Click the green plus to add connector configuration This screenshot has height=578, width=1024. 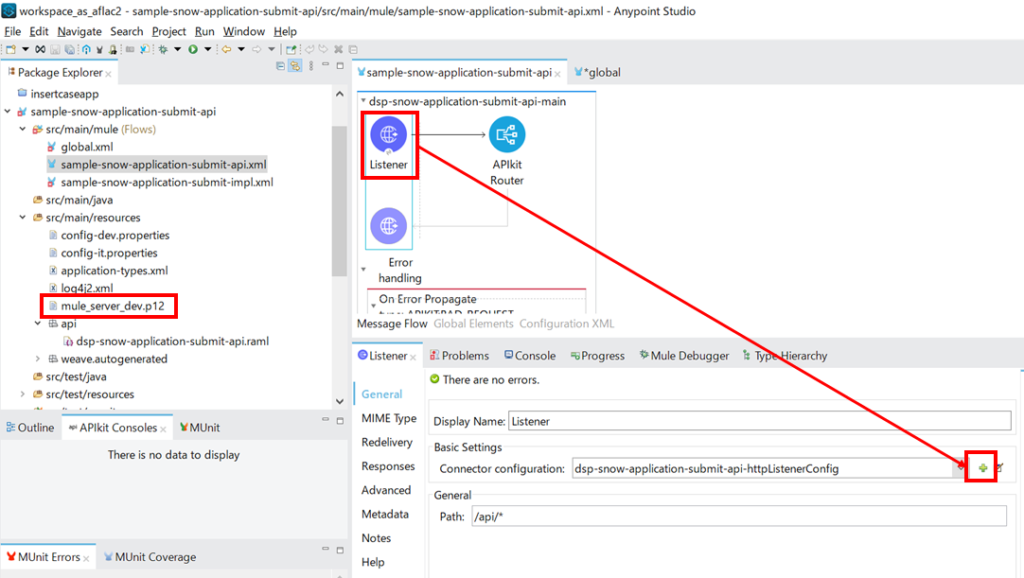click(983, 468)
